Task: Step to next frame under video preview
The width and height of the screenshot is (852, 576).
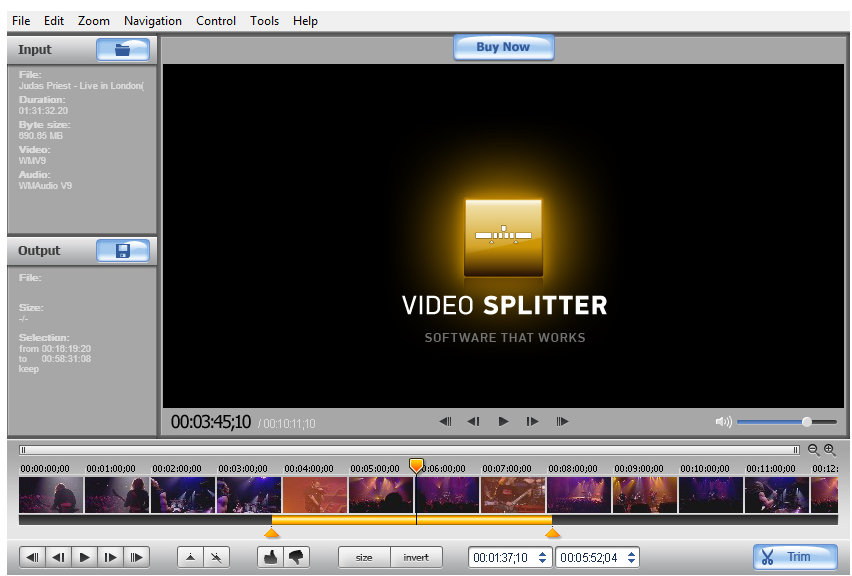Action: point(532,422)
